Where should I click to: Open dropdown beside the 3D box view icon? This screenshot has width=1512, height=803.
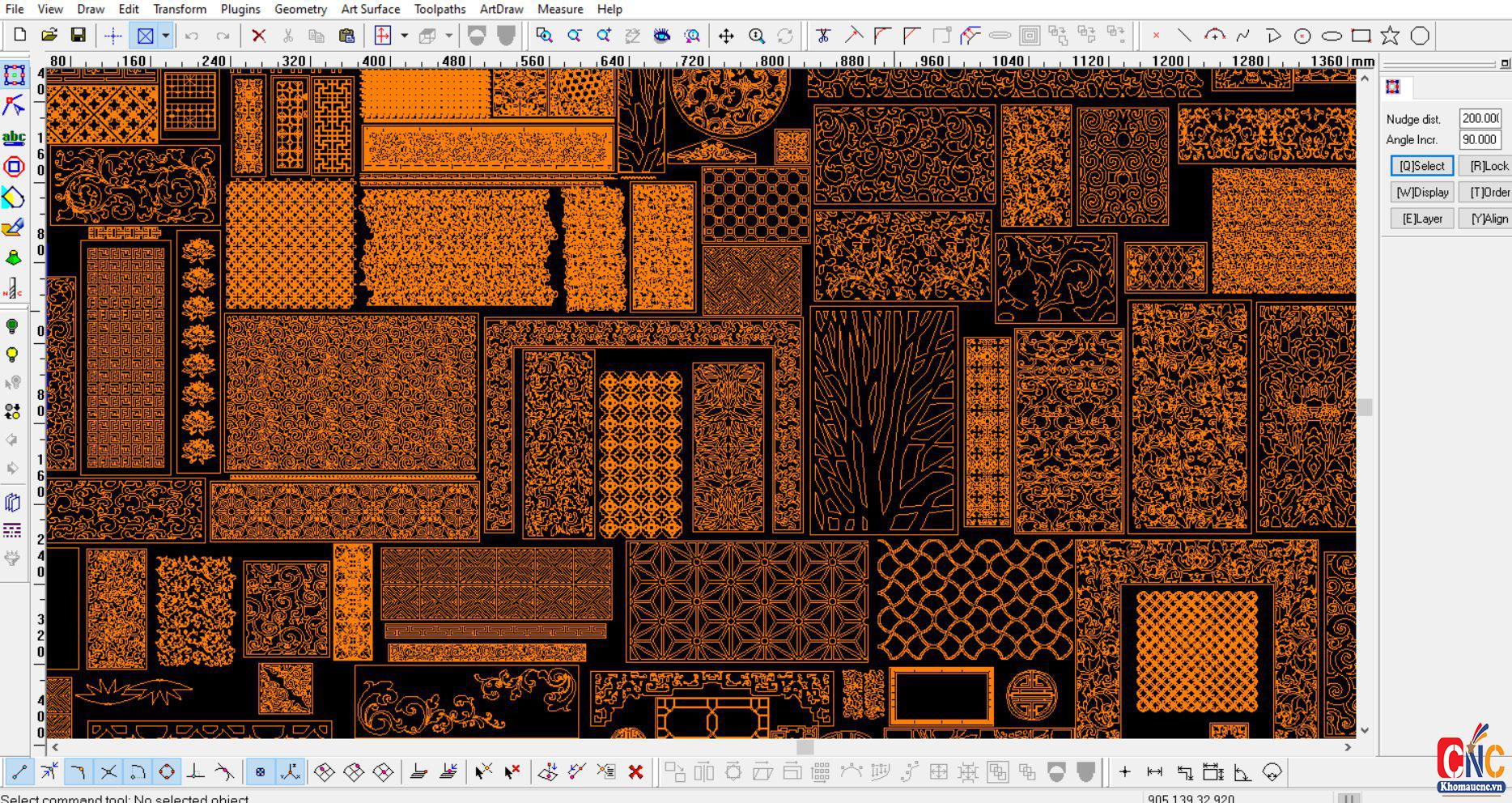pyautogui.click(x=448, y=36)
